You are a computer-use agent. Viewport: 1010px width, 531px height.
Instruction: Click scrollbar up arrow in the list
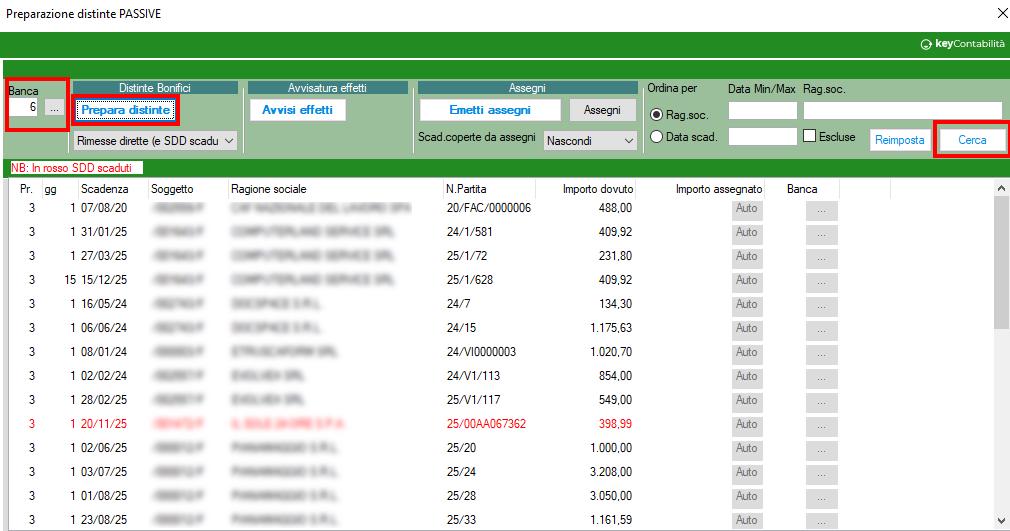tap(1001, 189)
